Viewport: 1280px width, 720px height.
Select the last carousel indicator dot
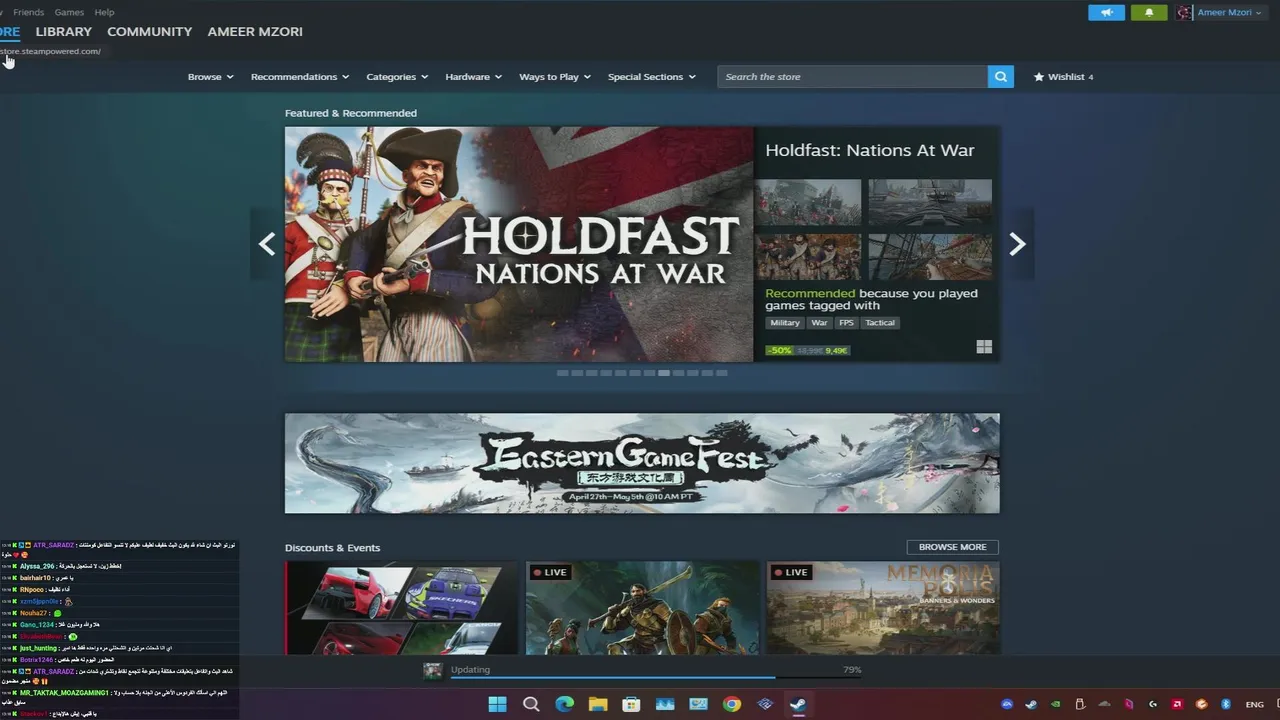pos(721,373)
